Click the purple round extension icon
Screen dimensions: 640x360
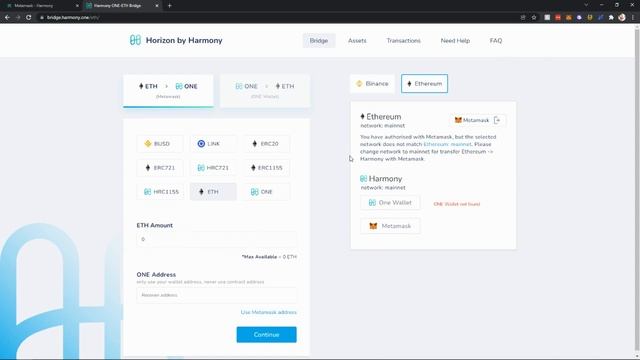[x=579, y=18]
